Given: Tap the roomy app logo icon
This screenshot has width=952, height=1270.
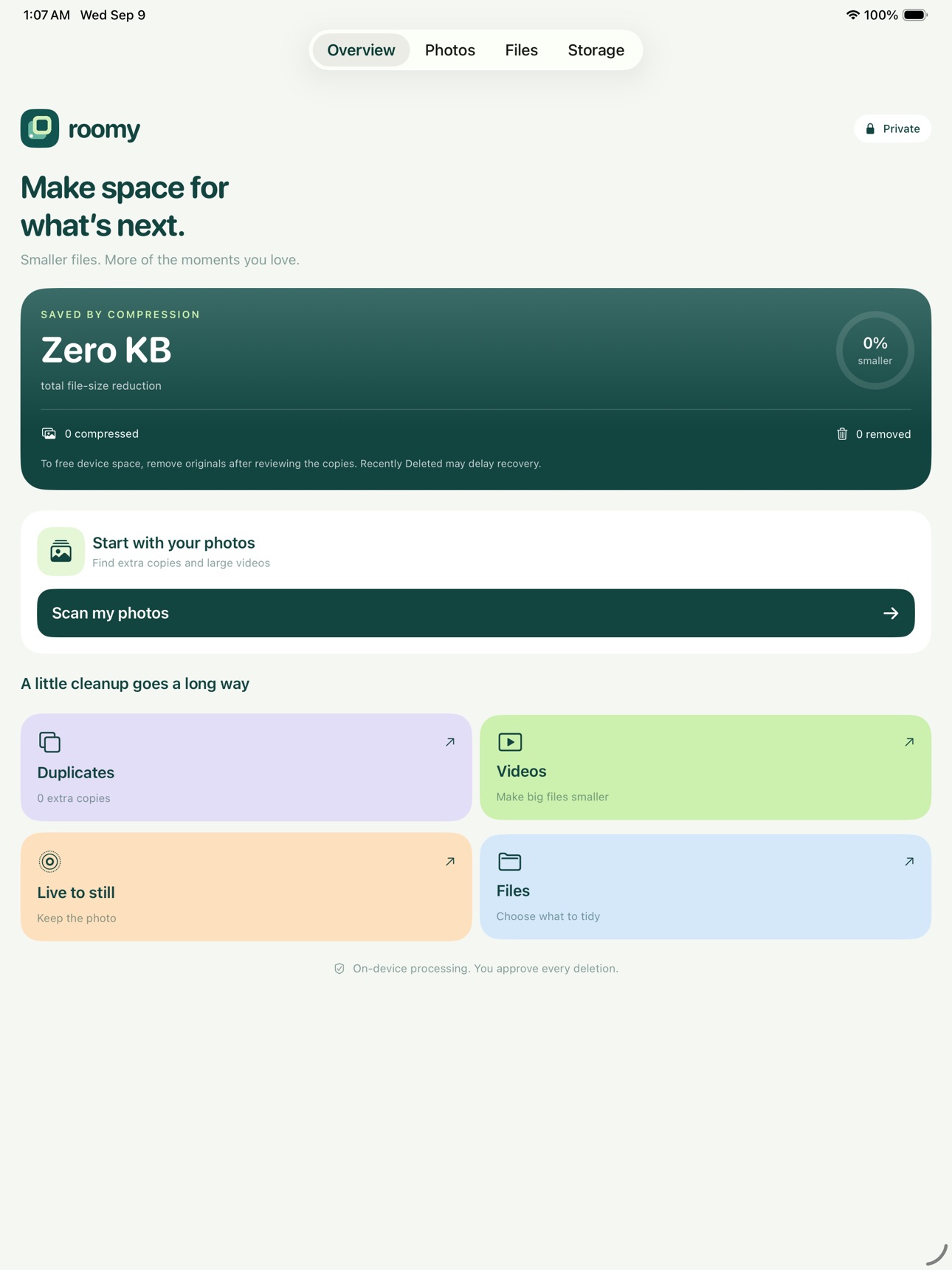Looking at the screenshot, I should tap(40, 128).
